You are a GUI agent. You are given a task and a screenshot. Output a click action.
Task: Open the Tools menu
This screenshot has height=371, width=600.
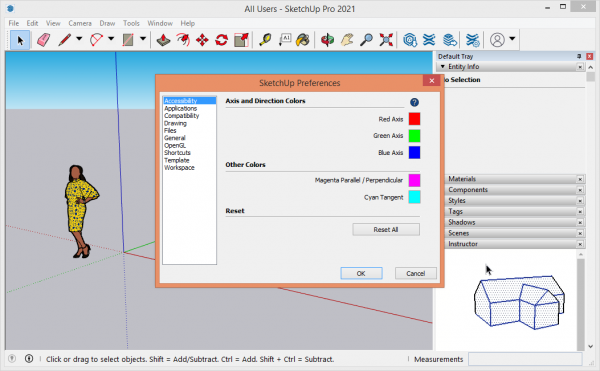point(131,23)
